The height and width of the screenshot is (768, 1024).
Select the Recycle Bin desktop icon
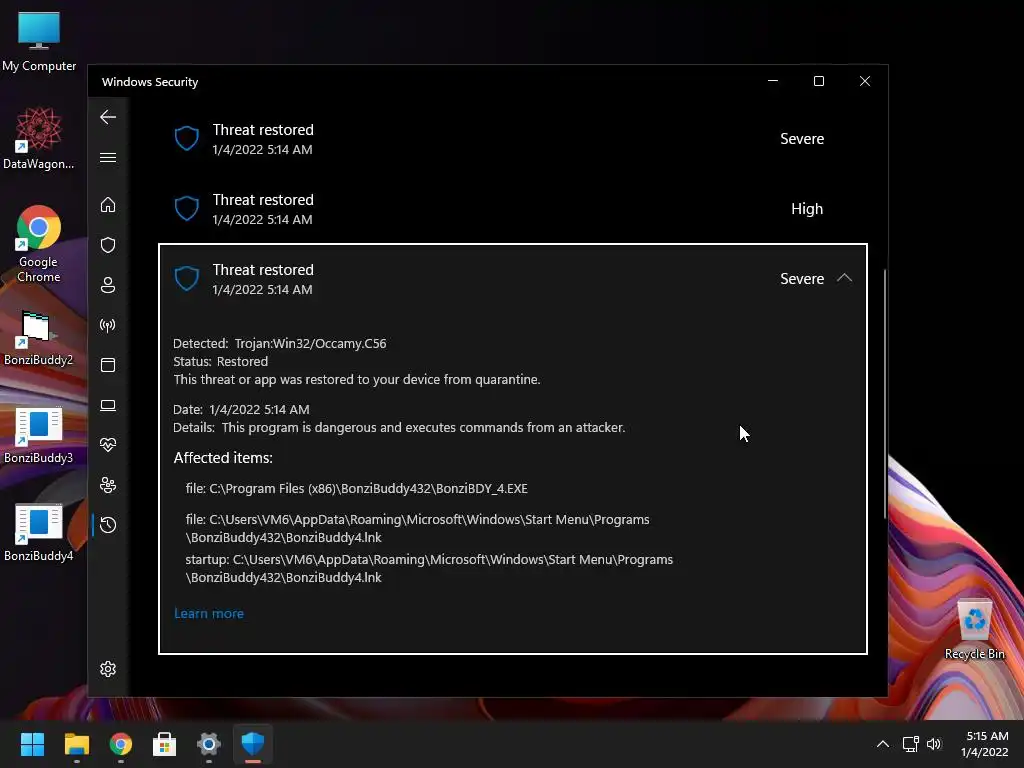click(974, 628)
